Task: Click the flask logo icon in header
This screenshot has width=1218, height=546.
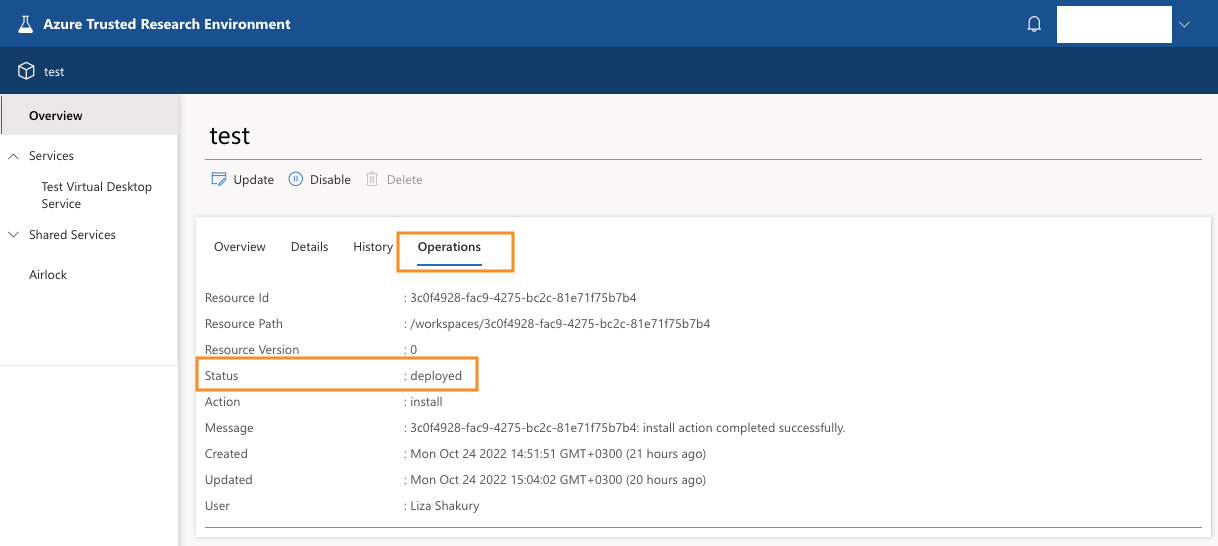Action: pyautogui.click(x=26, y=24)
